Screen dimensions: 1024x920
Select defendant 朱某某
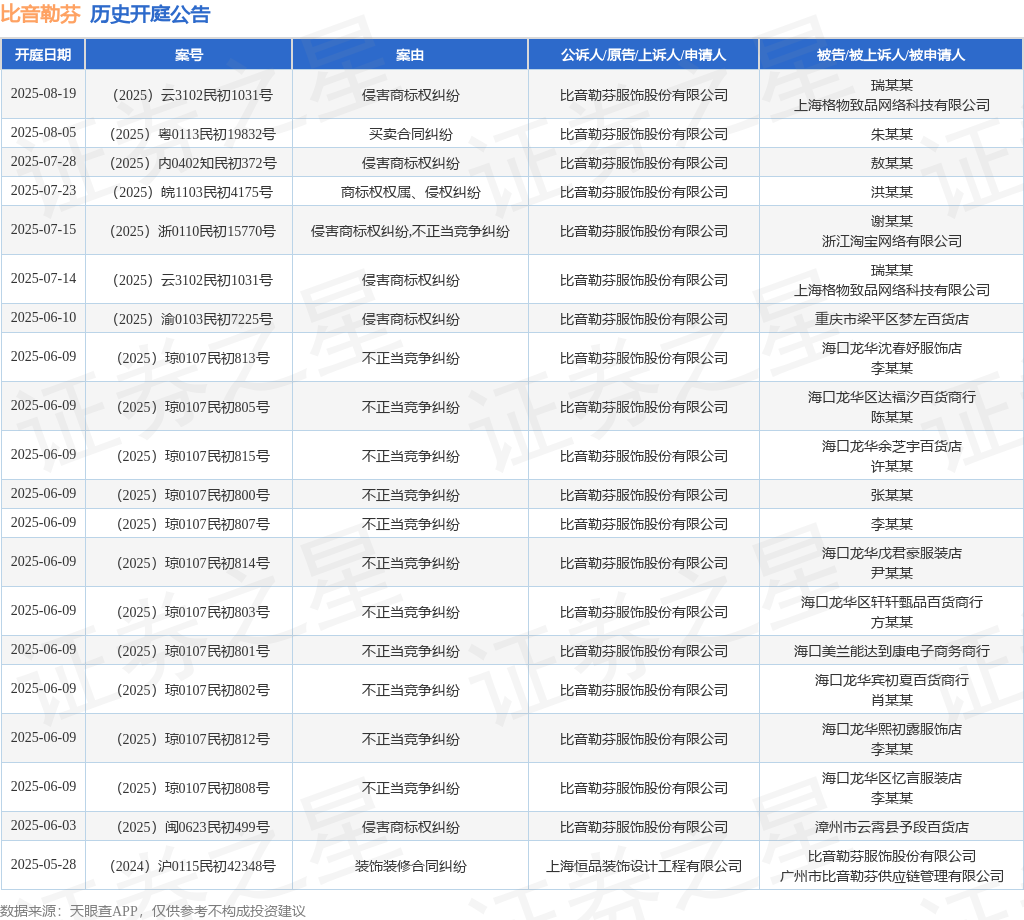(x=891, y=135)
